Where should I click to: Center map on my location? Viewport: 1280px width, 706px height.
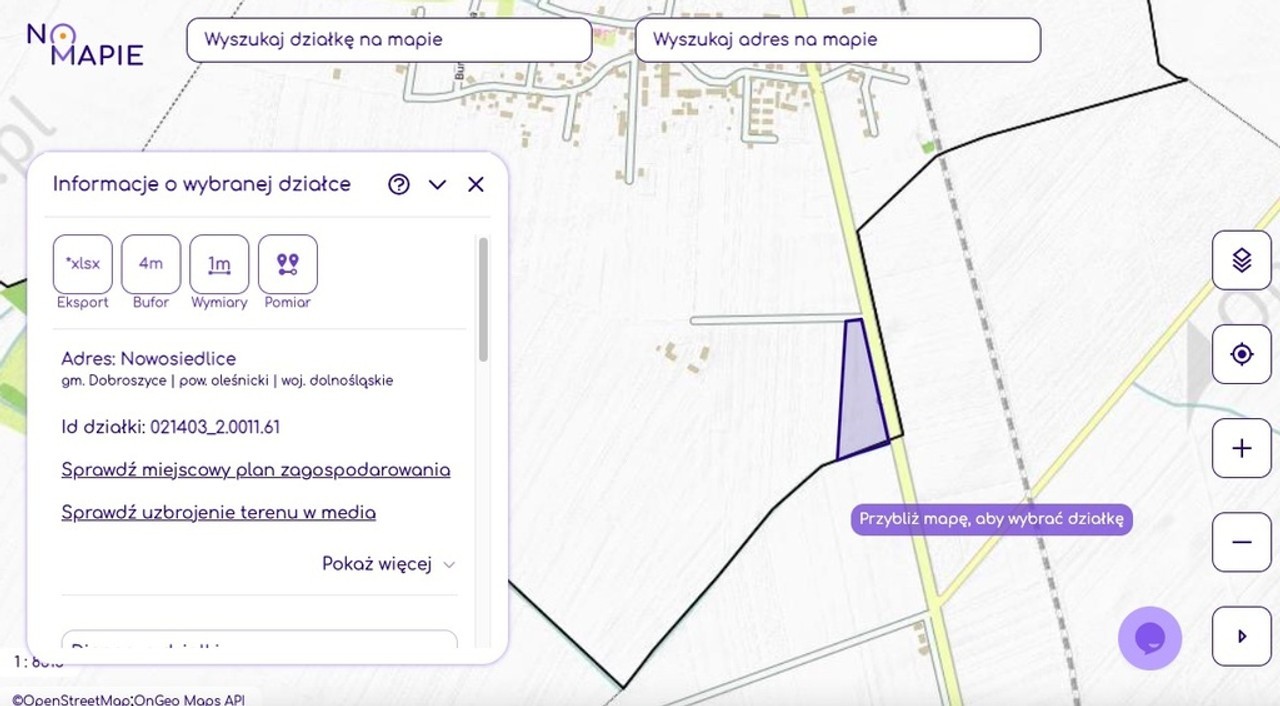coord(1242,354)
